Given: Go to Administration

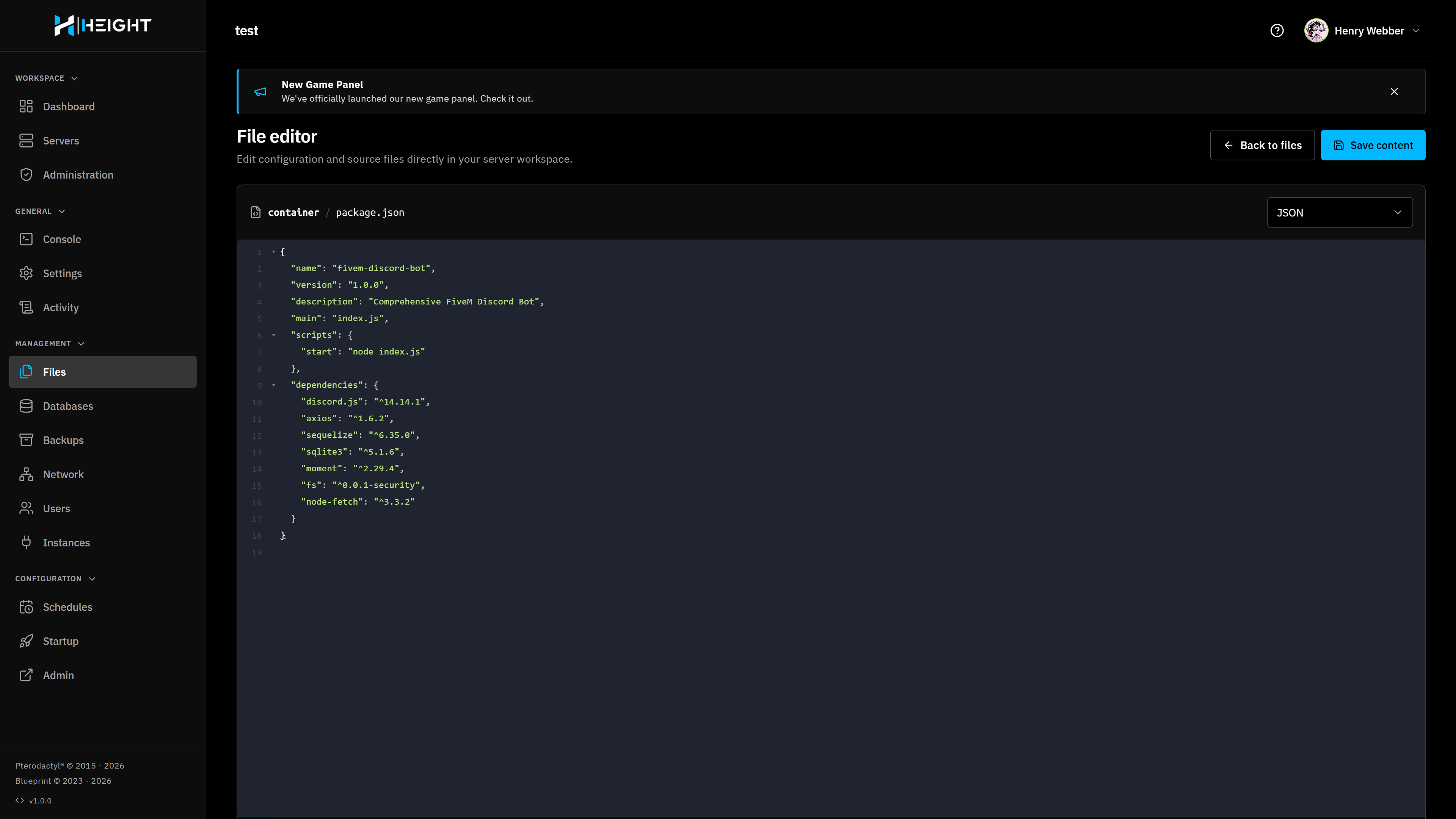Looking at the screenshot, I should 103,175.
